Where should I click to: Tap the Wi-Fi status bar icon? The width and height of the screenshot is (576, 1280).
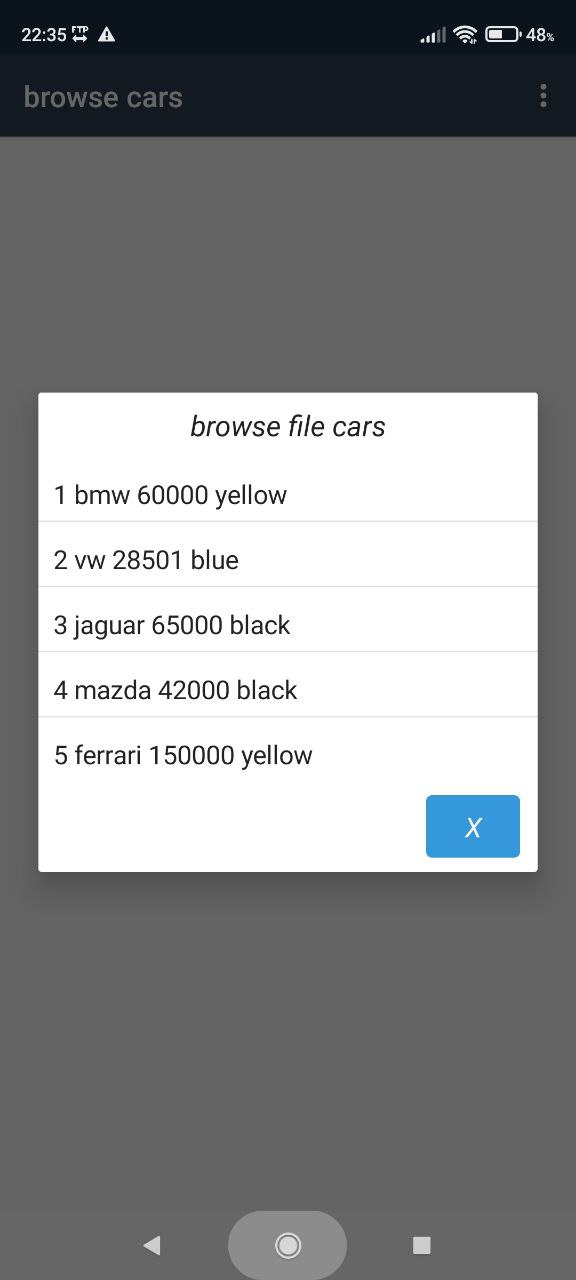pos(465,34)
